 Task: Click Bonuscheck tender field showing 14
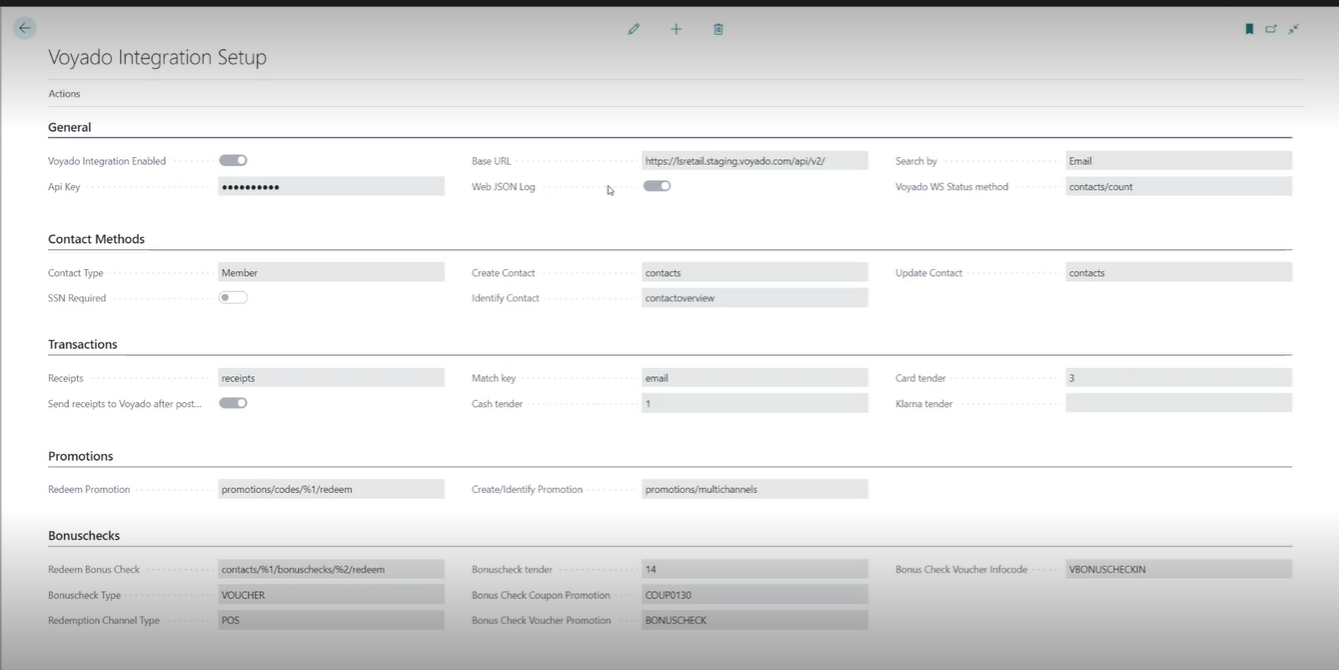tap(755, 570)
